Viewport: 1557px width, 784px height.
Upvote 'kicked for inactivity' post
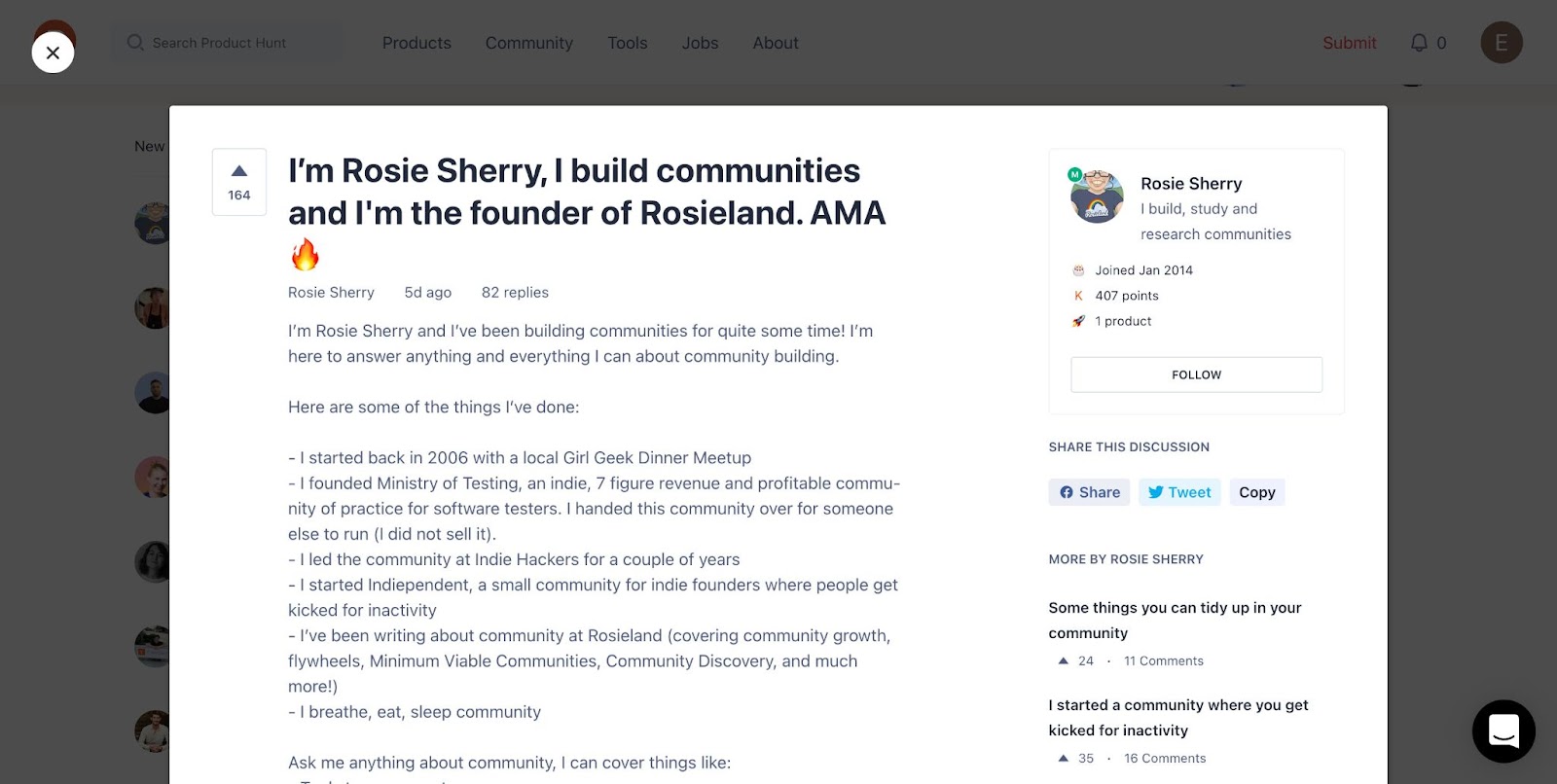coord(1063,758)
